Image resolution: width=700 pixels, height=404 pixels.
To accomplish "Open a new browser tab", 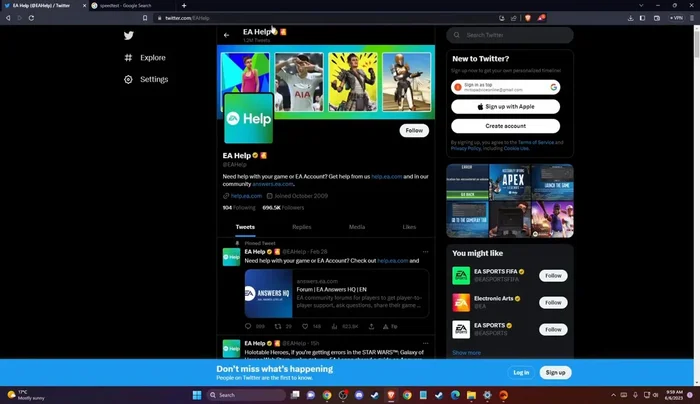I will [184, 5].
